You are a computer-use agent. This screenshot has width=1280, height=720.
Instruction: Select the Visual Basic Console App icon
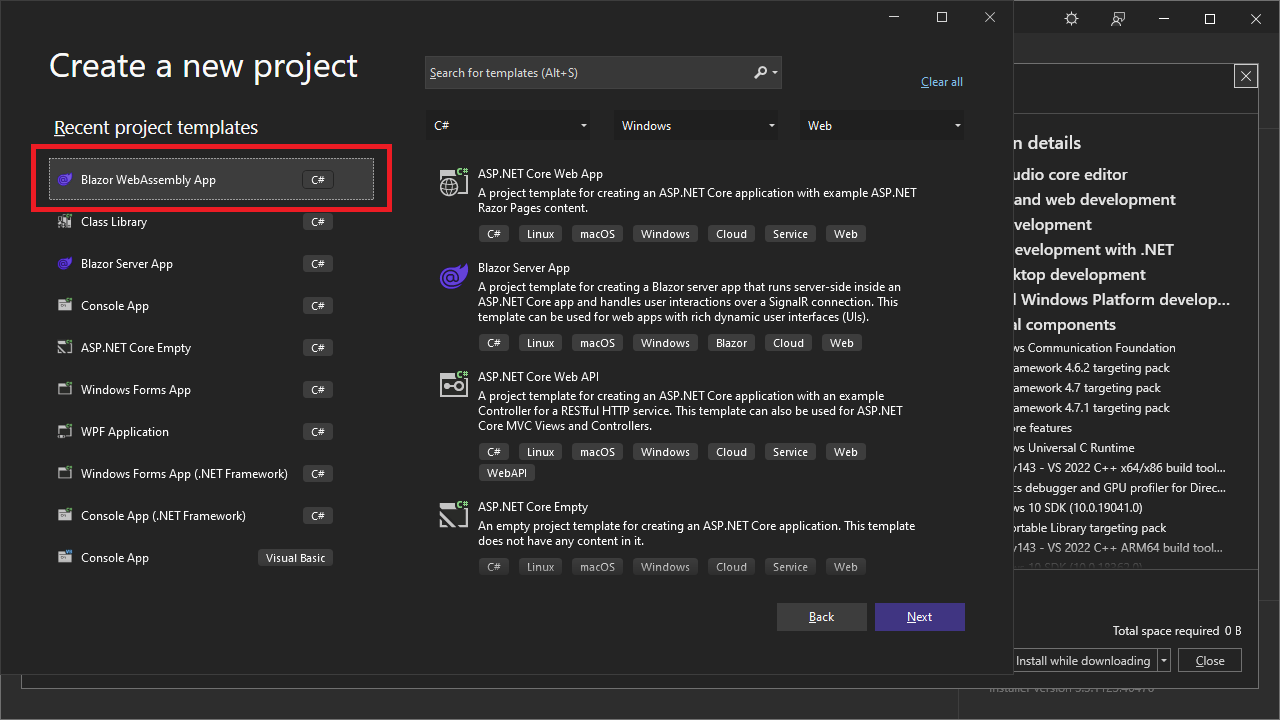pos(65,558)
